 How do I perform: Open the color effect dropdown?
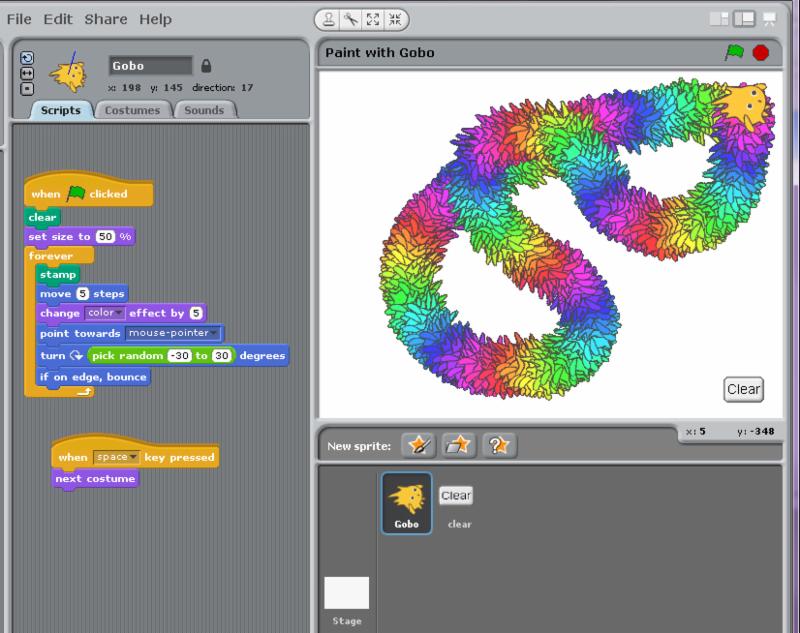[x=104, y=313]
